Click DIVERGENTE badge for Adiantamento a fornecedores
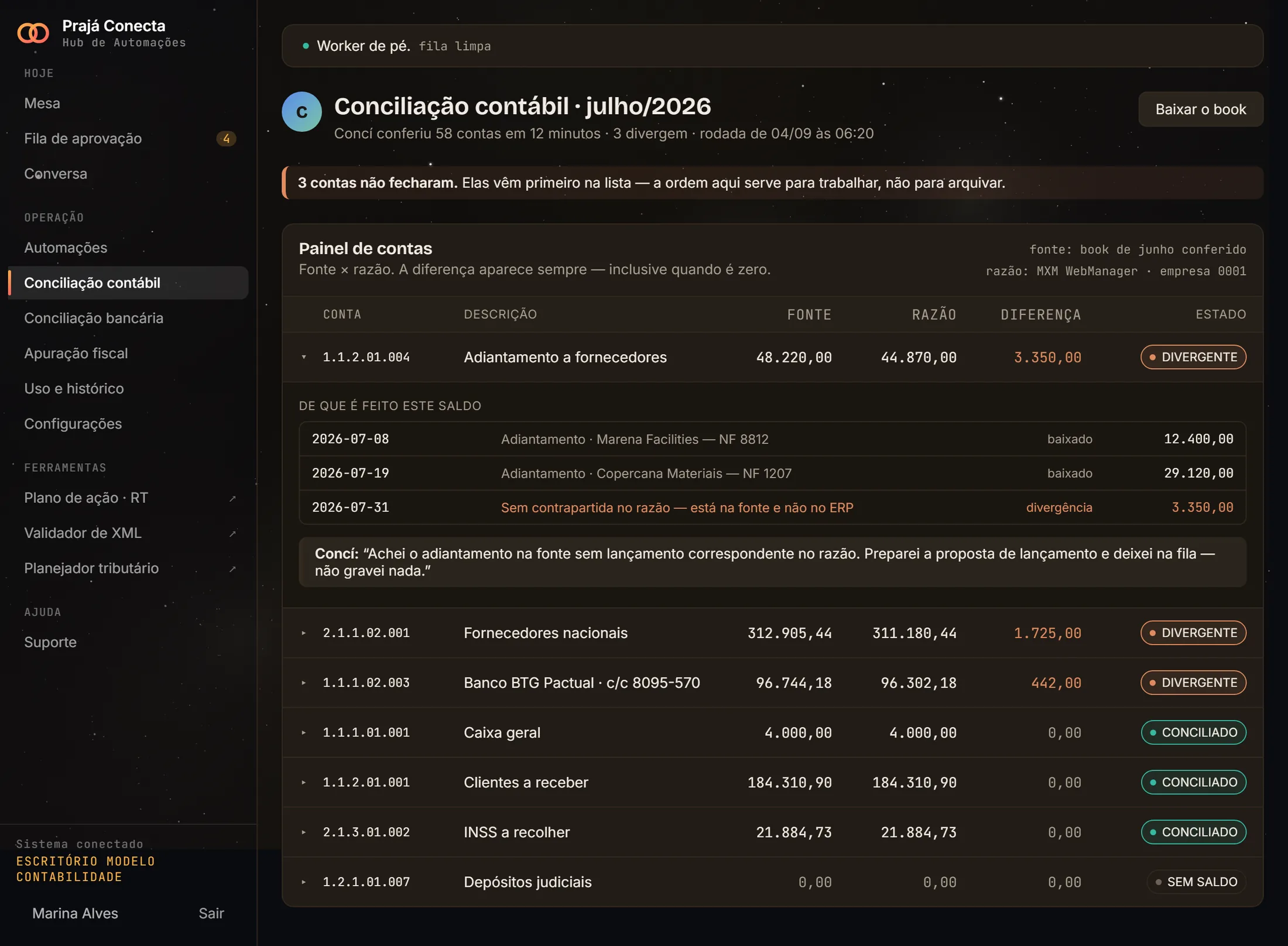1288x946 pixels. (x=1193, y=357)
